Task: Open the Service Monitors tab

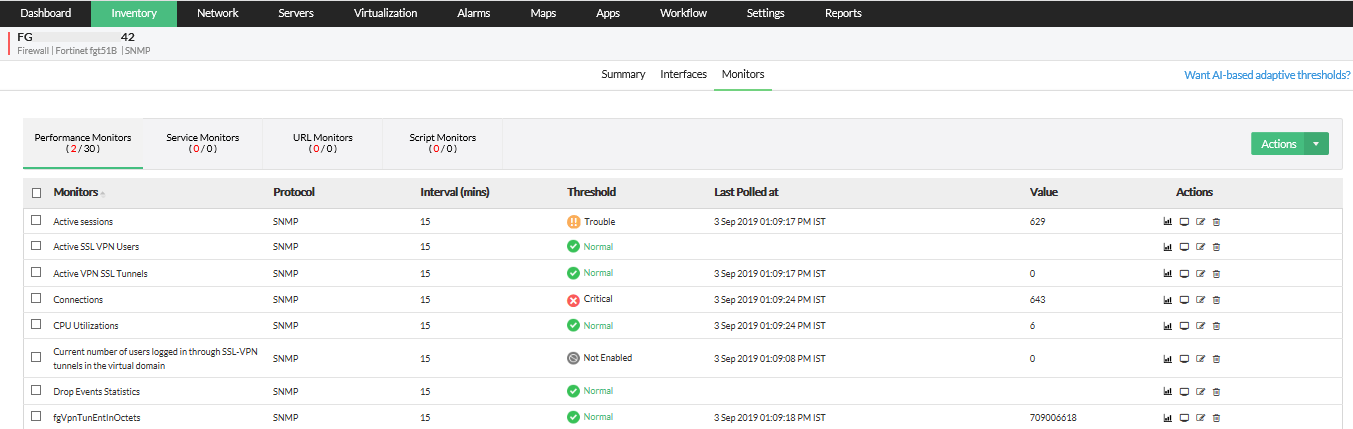Action: click(202, 143)
